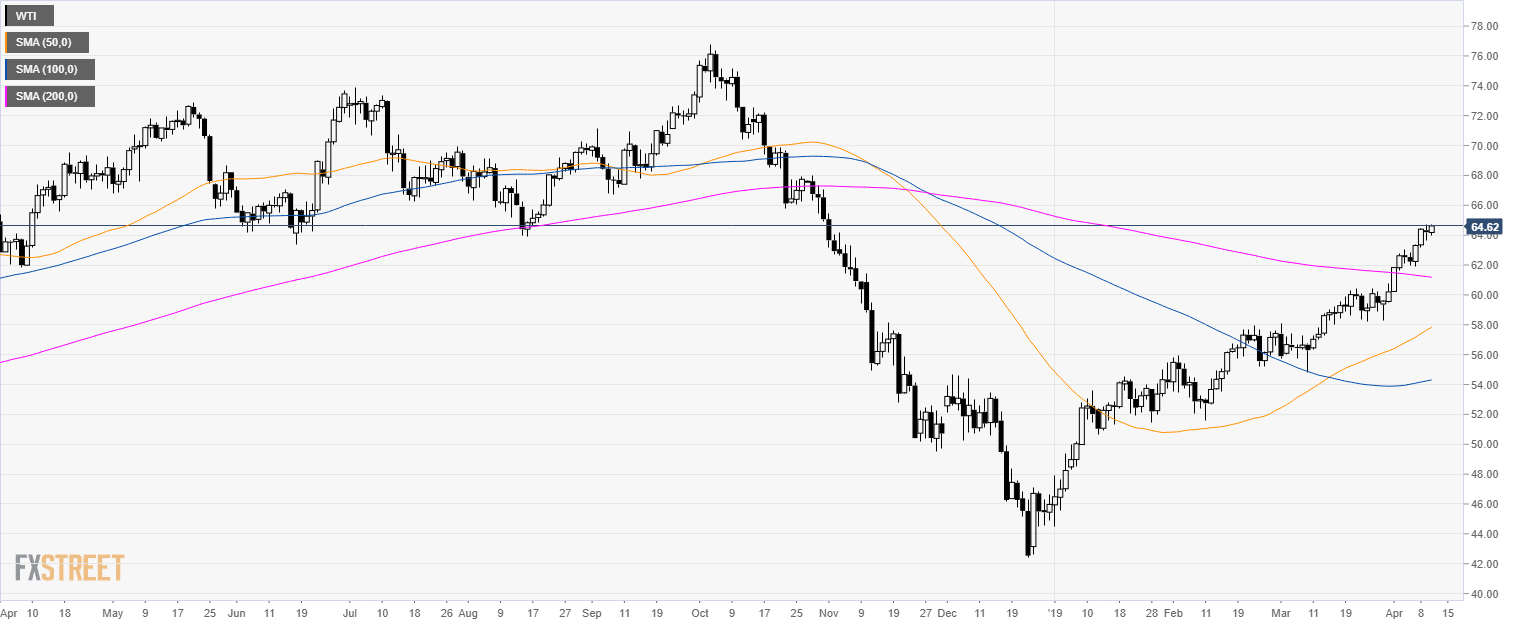This screenshot has height=626, width=1534.
Task: Click the 78.00 price axis label
Action: click(1483, 26)
